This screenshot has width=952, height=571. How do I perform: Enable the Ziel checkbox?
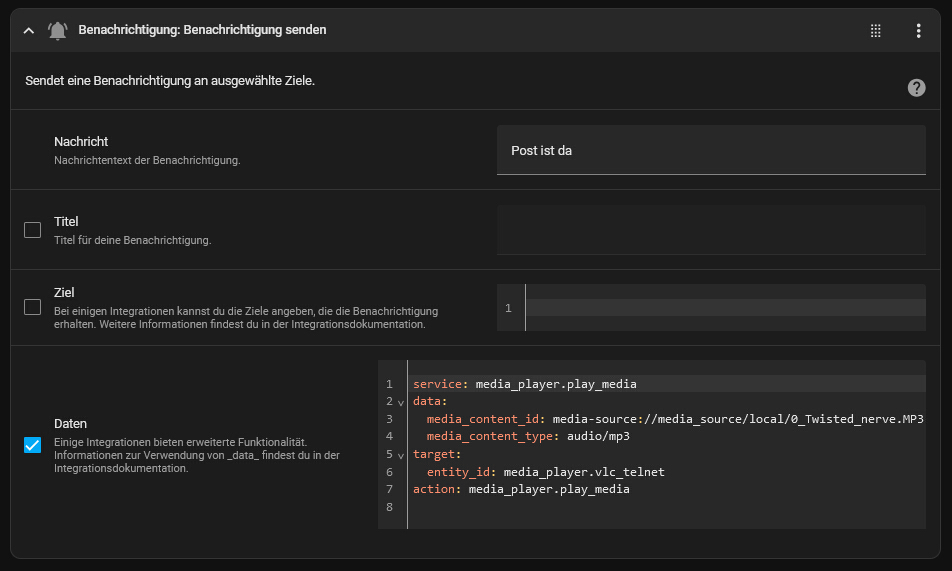(x=32, y=307)
